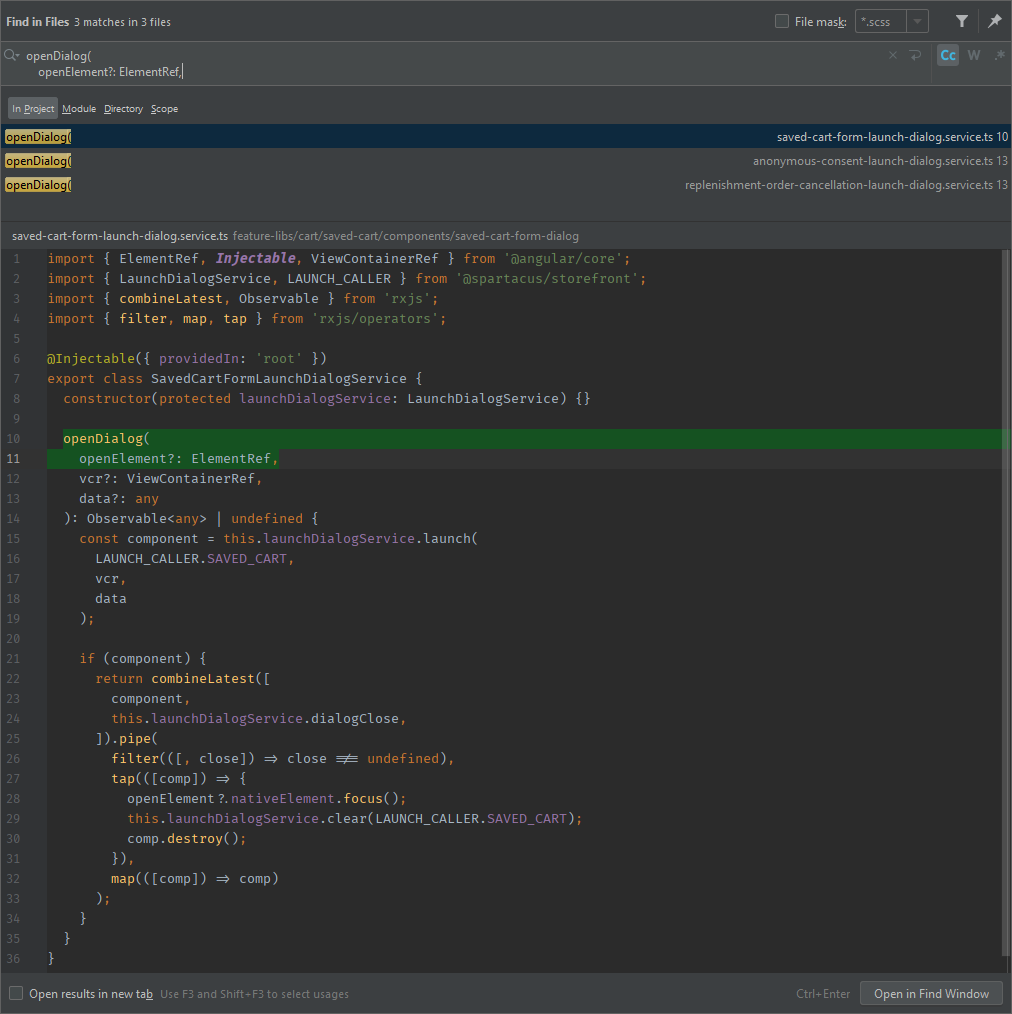Enable the File mask checkbox
The width and height of the screenshot is (1012, 1014).
click(x=782, y=21)
